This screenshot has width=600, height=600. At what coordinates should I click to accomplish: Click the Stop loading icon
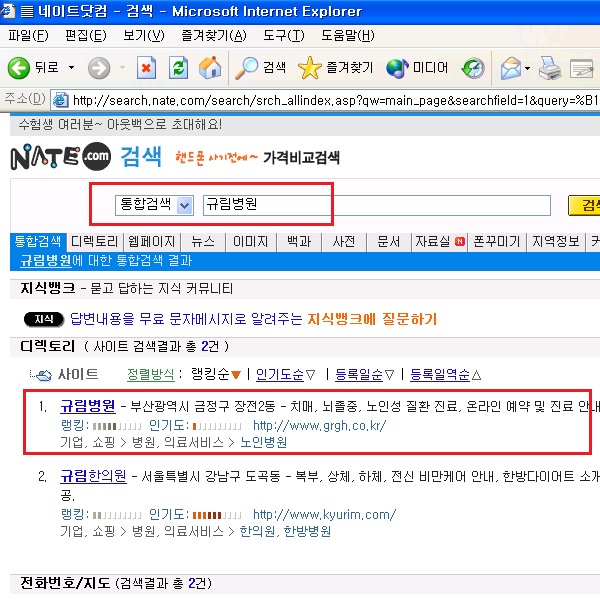tap(147, 68)
